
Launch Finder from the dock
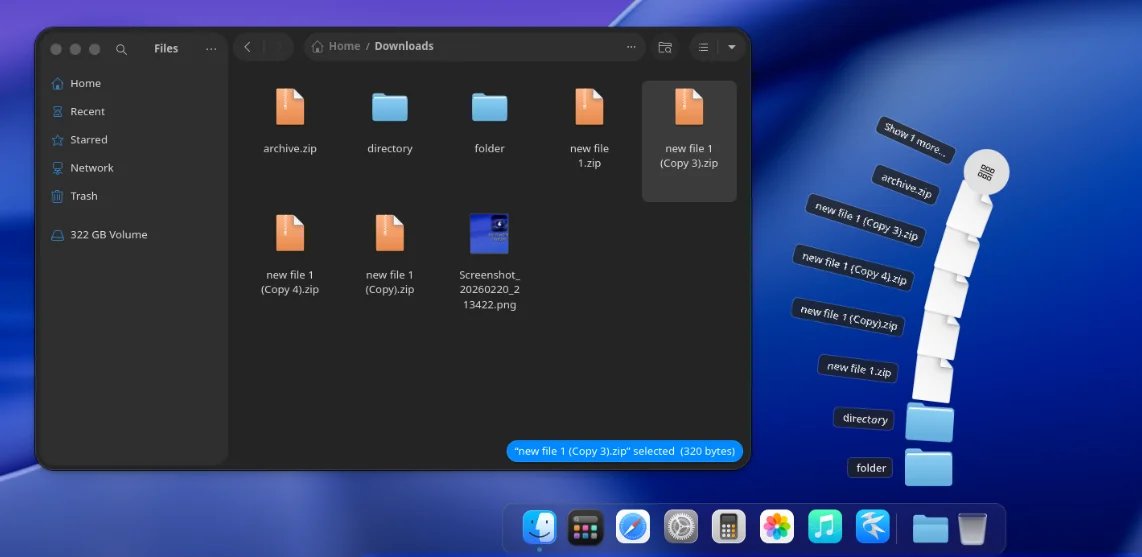pyautogui.click(x=540, y=526)
